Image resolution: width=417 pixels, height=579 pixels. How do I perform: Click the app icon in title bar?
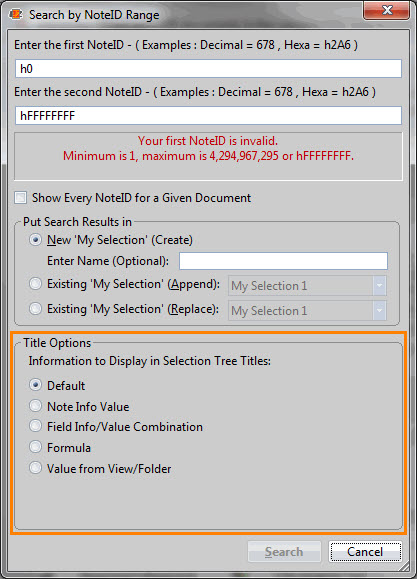[15, 14]
